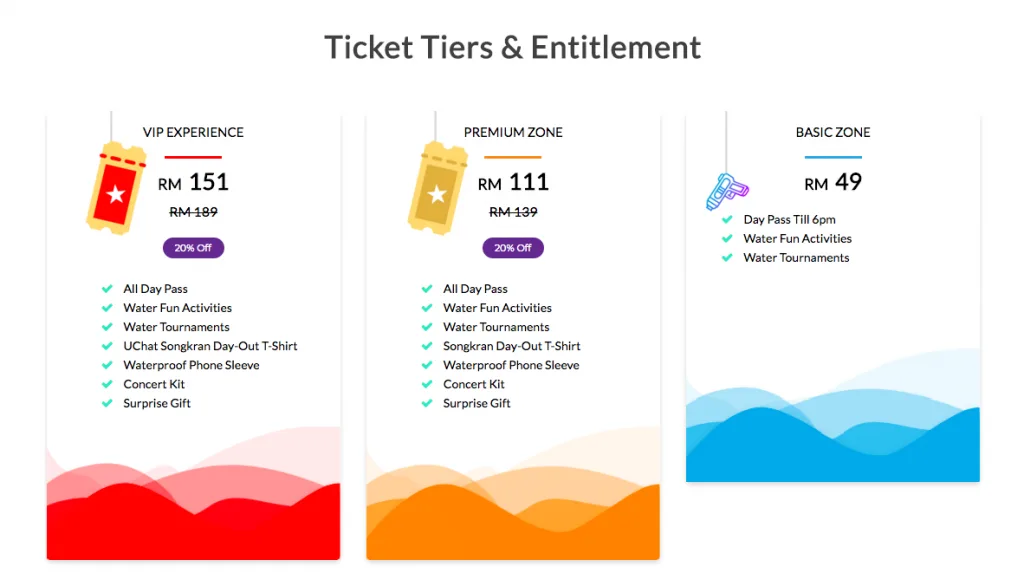Select the BASIC ZONE heading

(x=833, y=132)
